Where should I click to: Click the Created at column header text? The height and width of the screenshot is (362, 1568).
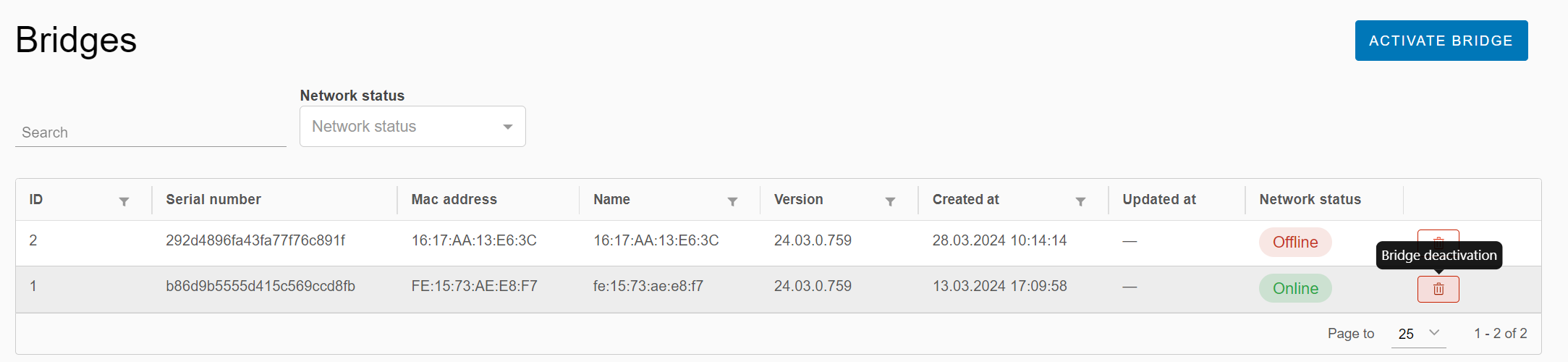tap(965, 199)
